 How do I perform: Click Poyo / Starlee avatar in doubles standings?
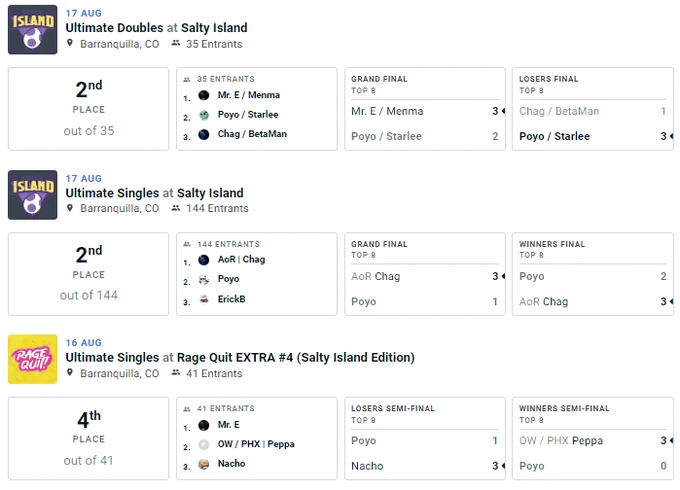[203, 115]
